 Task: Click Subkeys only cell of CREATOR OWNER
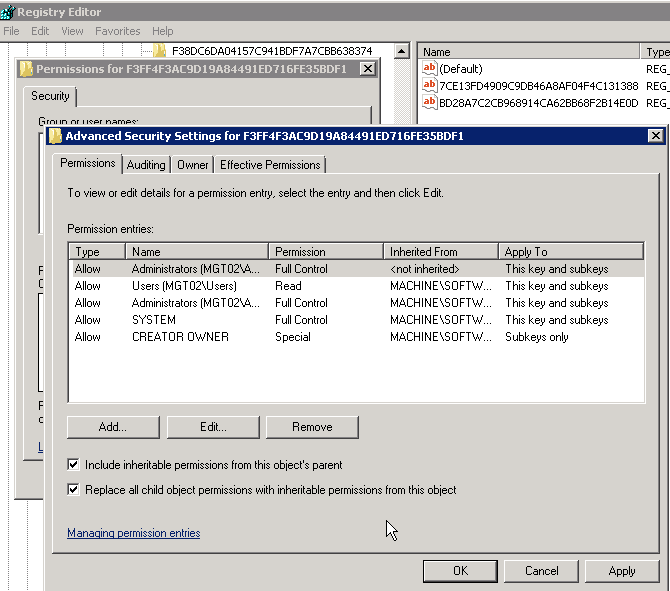click(537, 337)
